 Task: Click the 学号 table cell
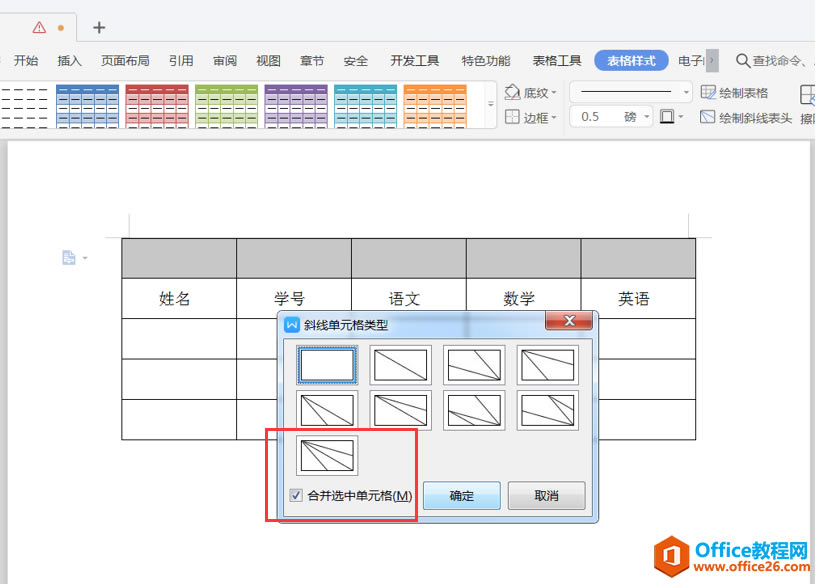tap(294, 299)
